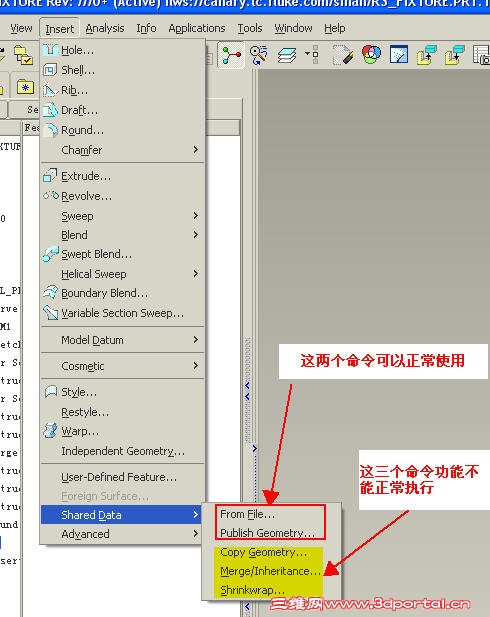Expand the Model Datum submenu
The height and width of the screenshot is (617, 490).
[123, 340]
